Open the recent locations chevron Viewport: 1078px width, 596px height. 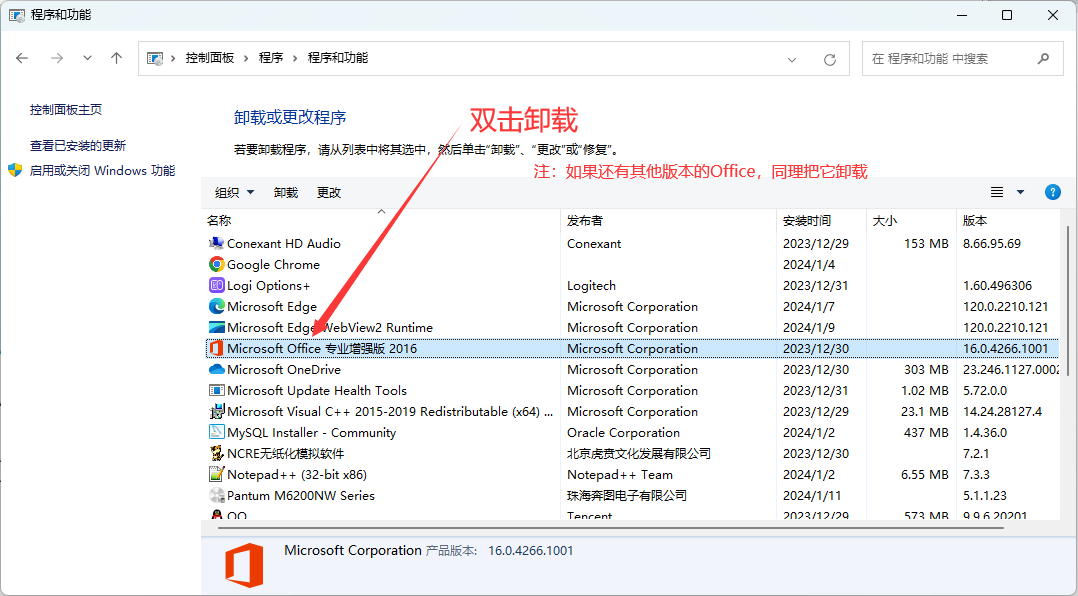87,58
